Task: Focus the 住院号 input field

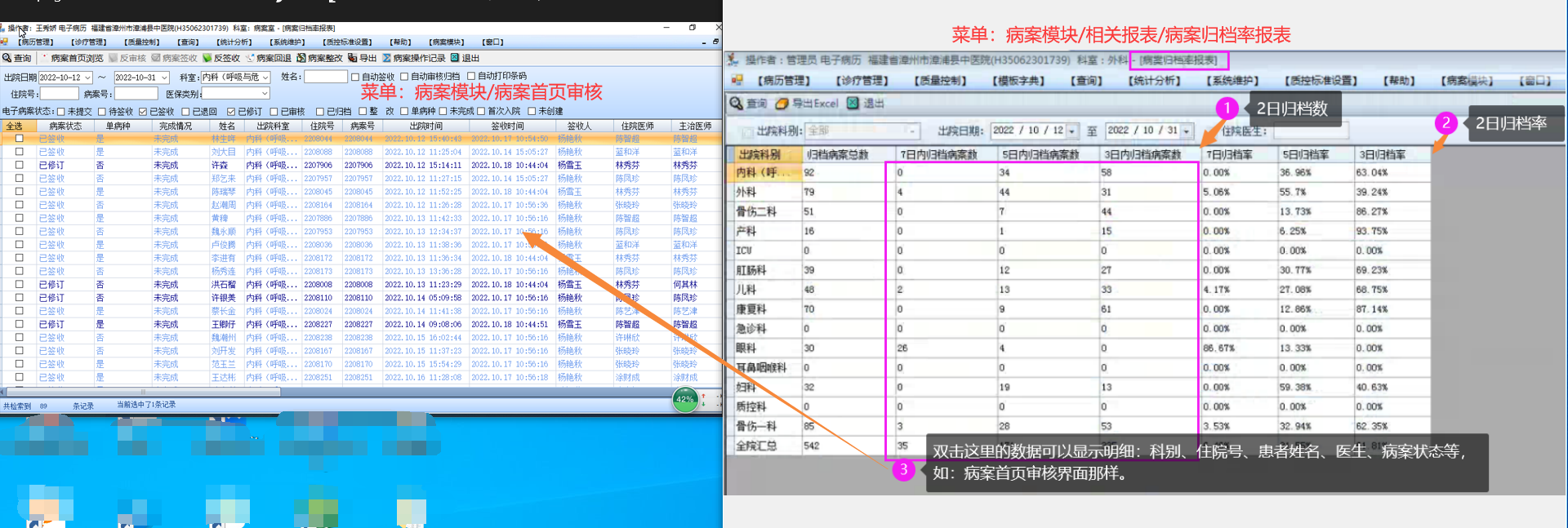Action: [59, 94]
